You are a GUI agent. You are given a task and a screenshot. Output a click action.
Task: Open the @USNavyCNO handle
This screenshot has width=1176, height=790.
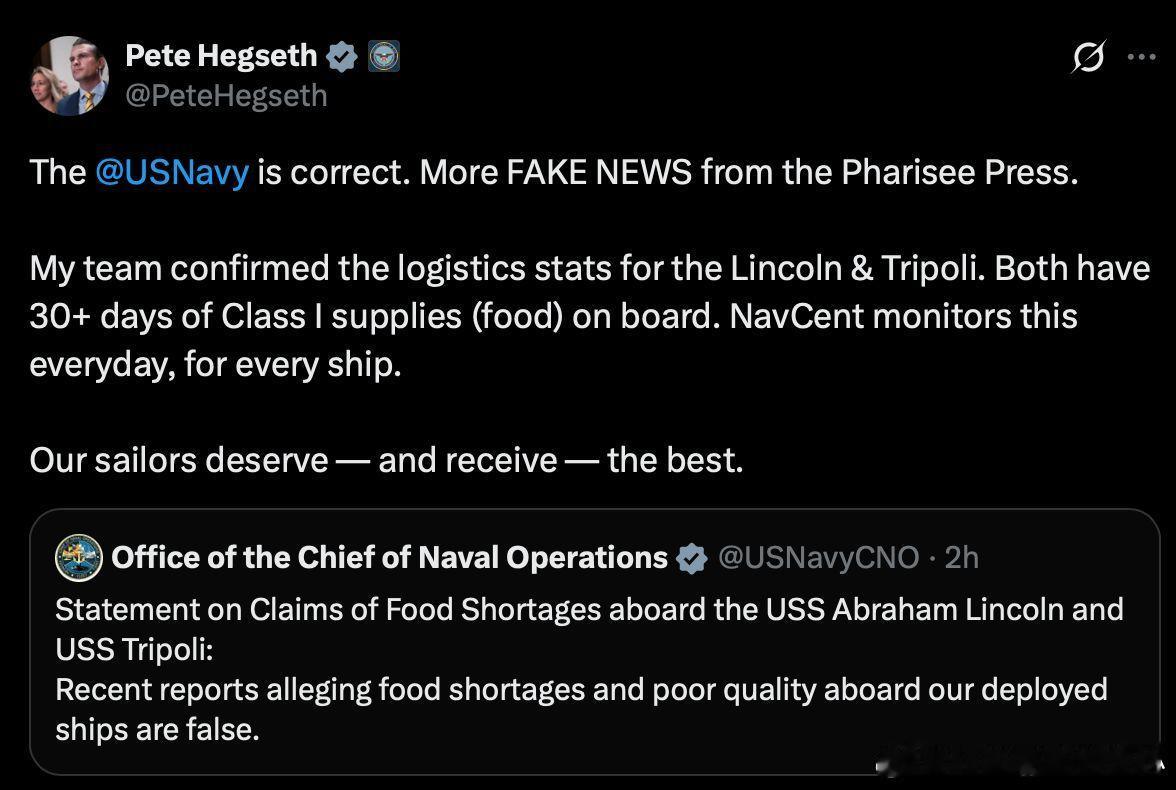(x=818, y=558)
